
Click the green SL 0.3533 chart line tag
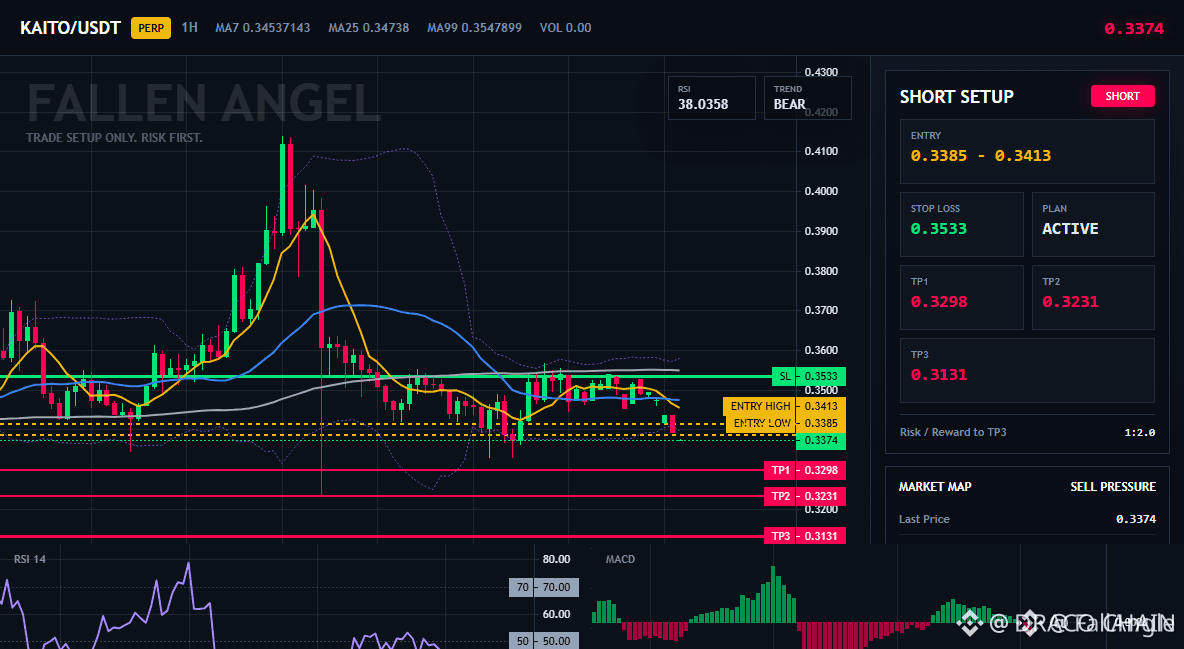[809, 376]
